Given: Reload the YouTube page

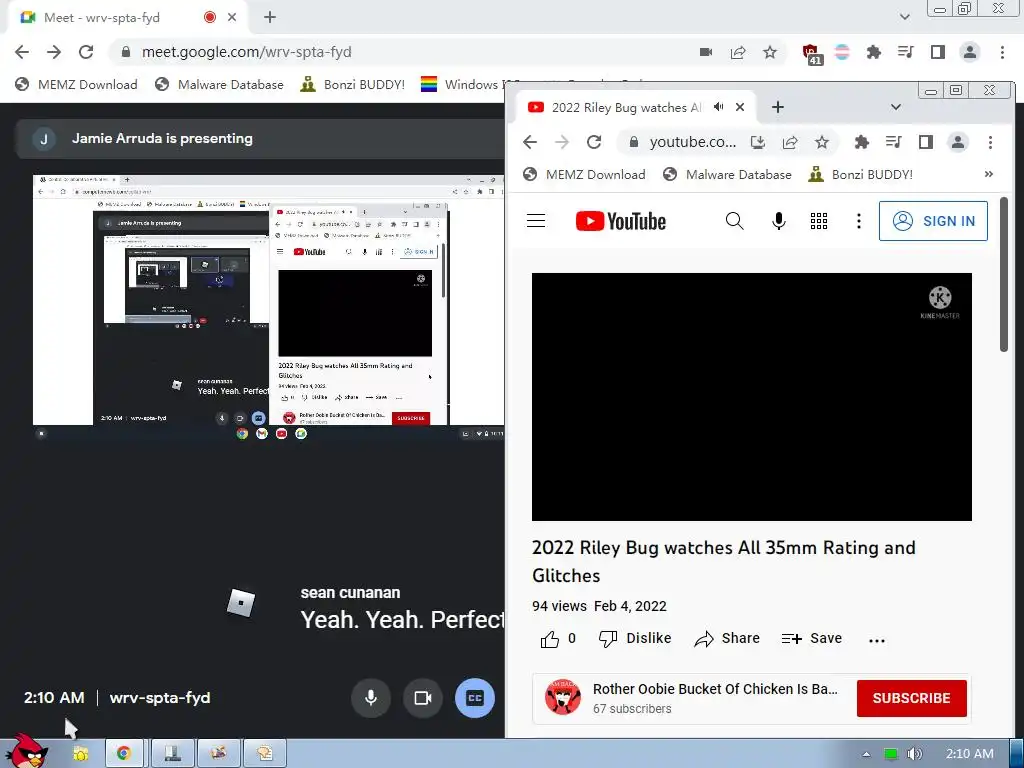Looking at the screenshot, I should 594,142.
